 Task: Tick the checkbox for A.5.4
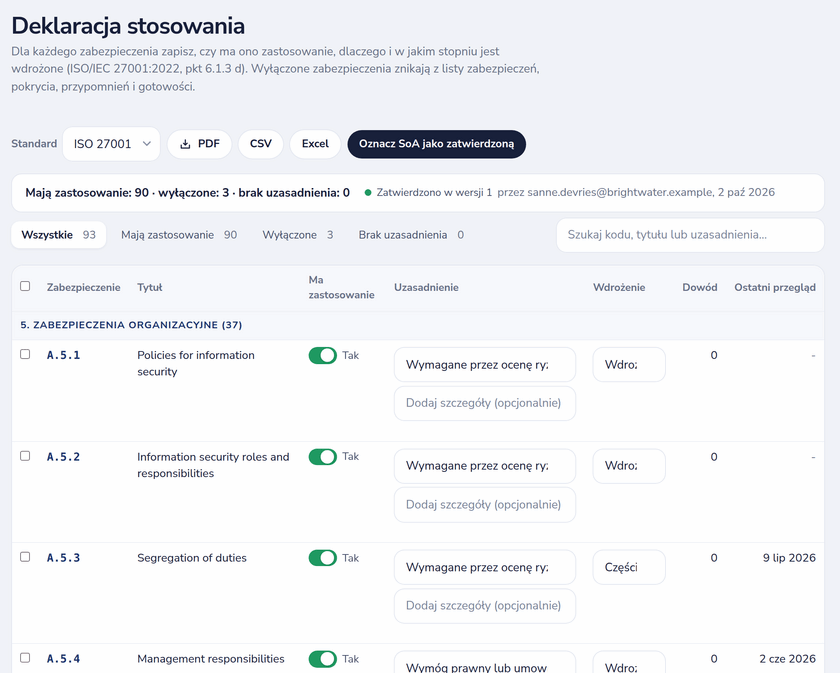[x=25, y=658]
